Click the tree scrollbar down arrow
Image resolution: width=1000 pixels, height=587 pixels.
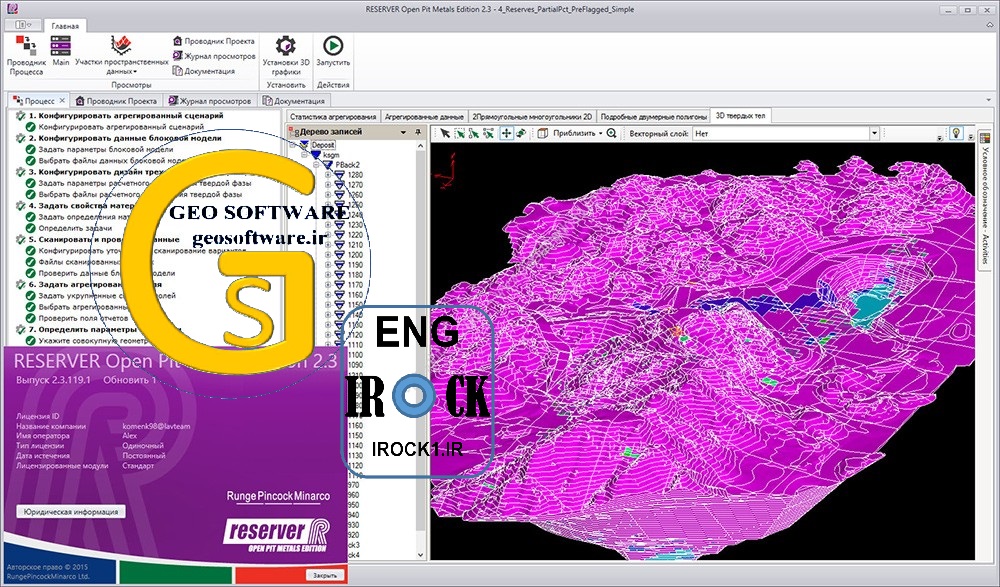pyautogui.click(x=420, y=555)
